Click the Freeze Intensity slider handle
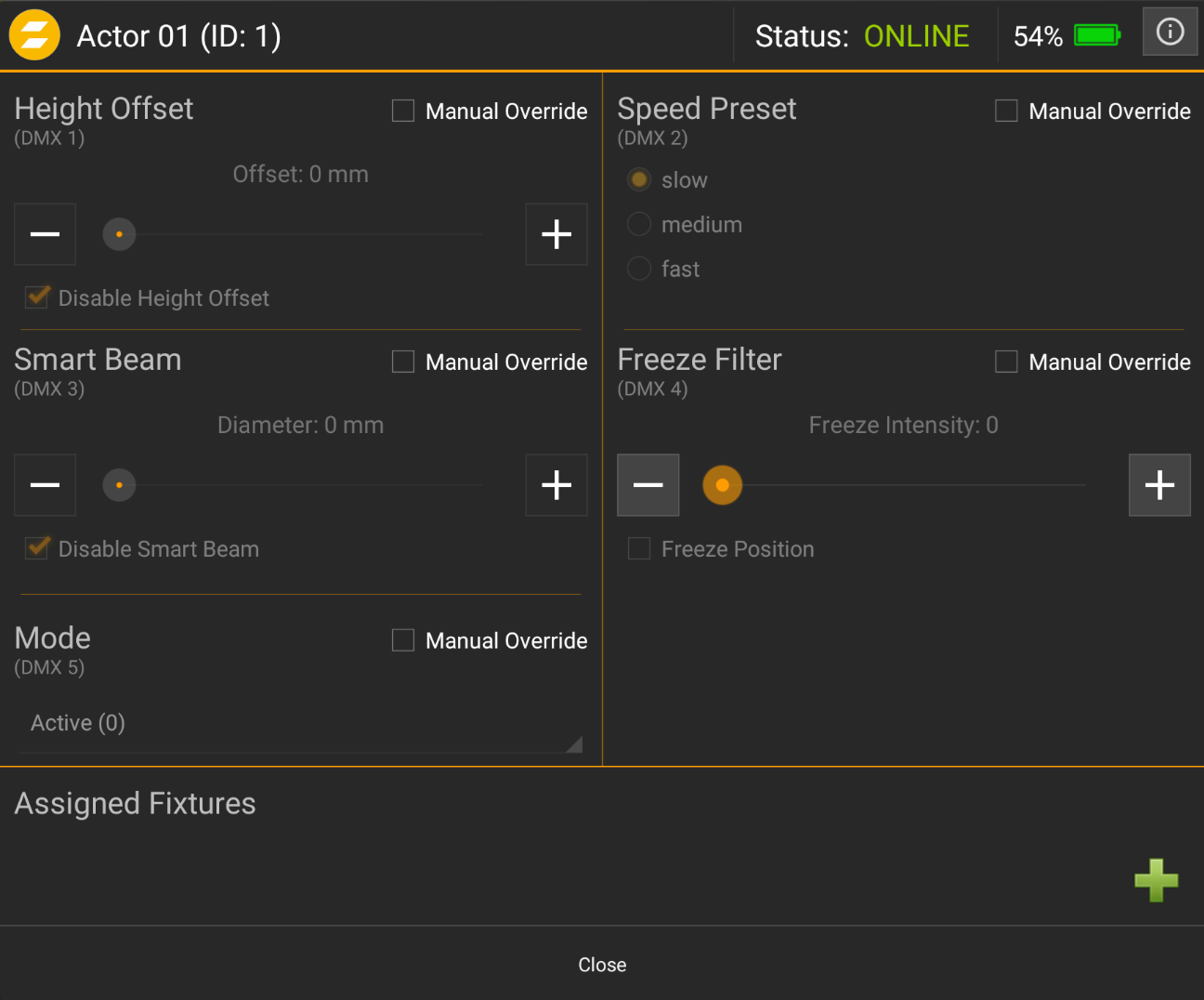 (722, 484)
